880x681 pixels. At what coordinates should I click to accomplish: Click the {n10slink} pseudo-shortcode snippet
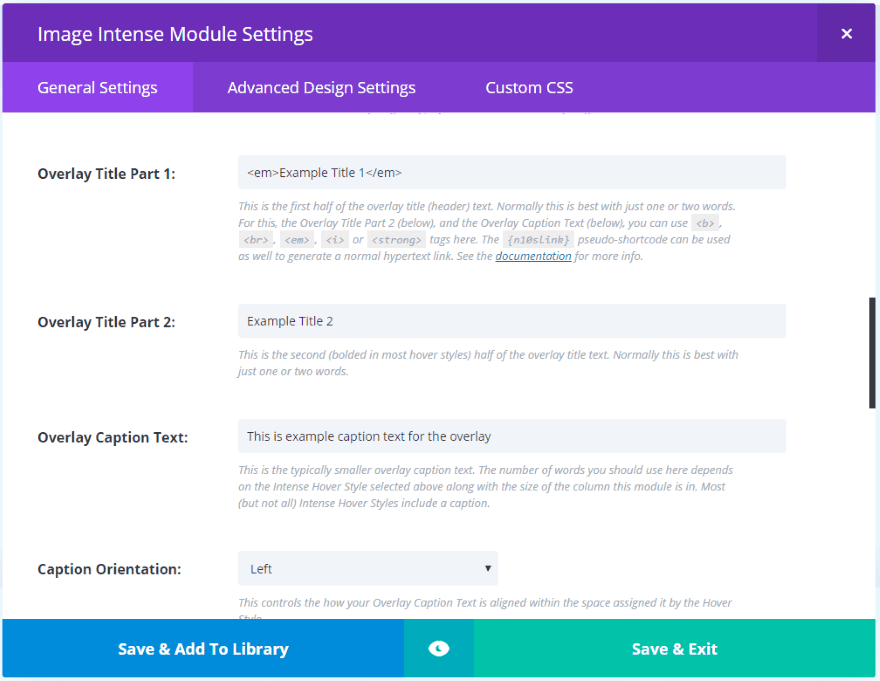point(538,240)
